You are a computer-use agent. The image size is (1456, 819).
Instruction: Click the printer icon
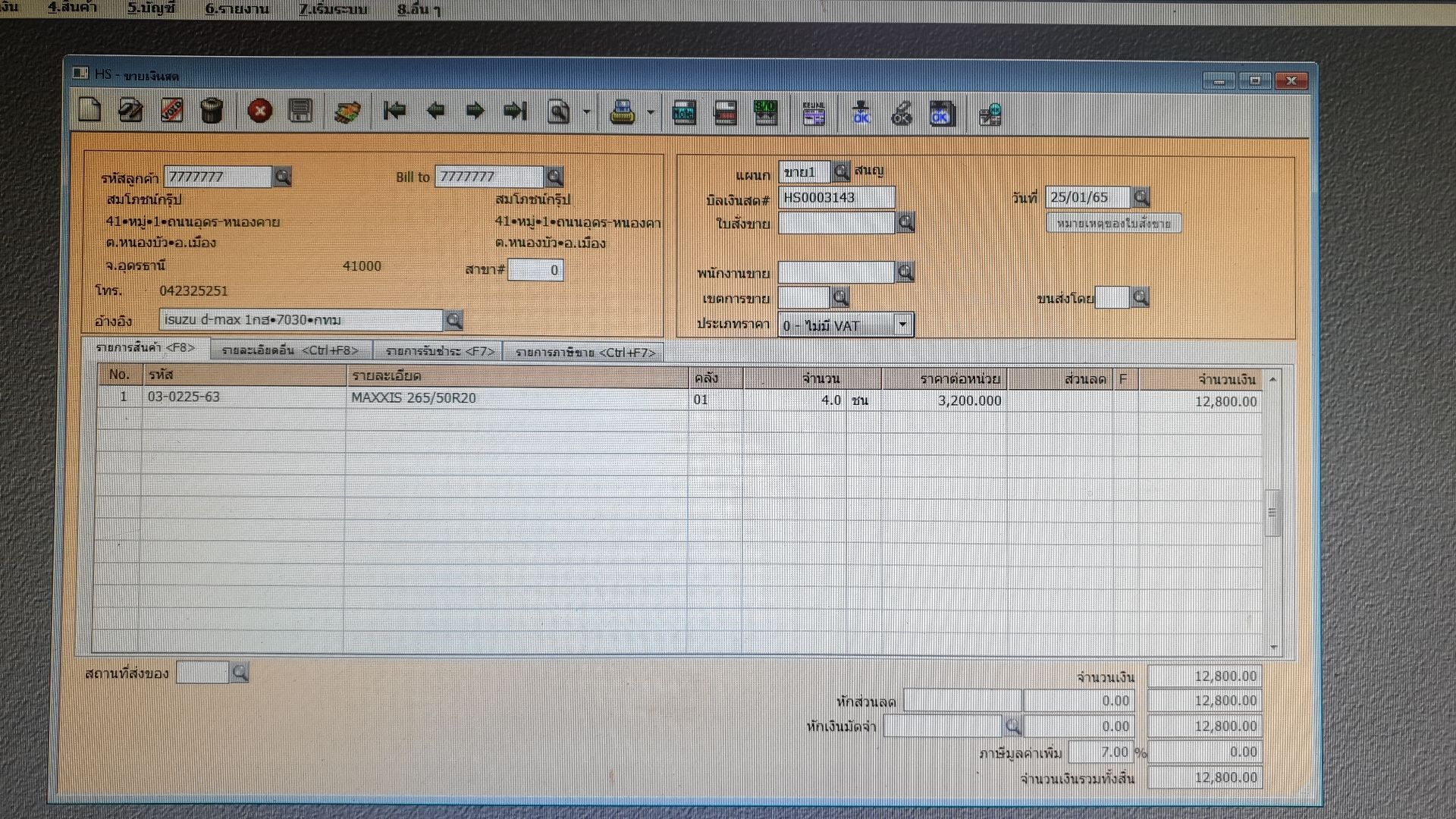[x=622, y=113]
